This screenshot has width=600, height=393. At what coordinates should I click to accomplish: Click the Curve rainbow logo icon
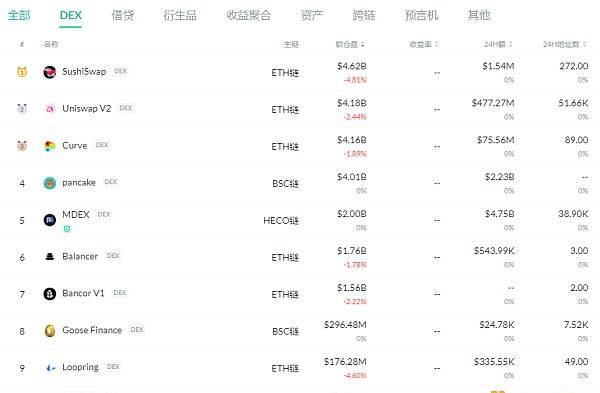click(50, 146)
